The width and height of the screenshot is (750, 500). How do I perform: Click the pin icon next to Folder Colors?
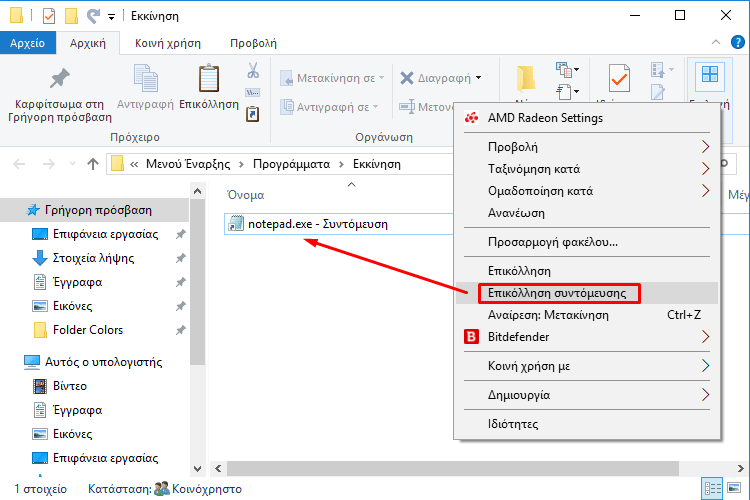tap(180, 330)
